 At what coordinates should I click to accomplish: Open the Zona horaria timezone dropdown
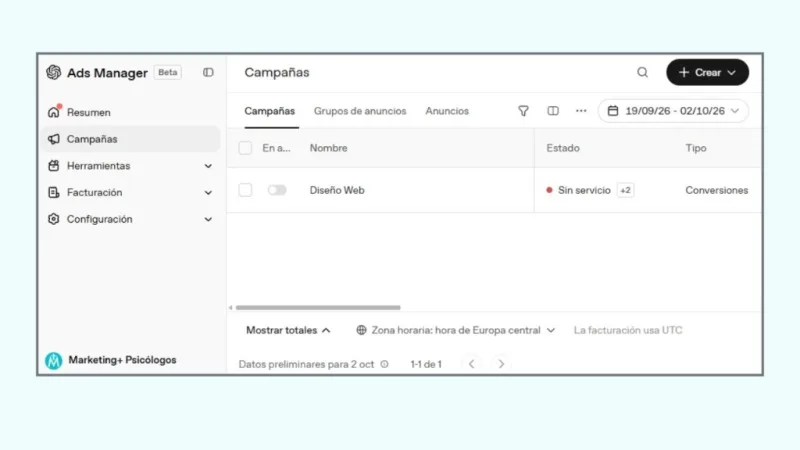pyautogui.click(x=456, y=330)
